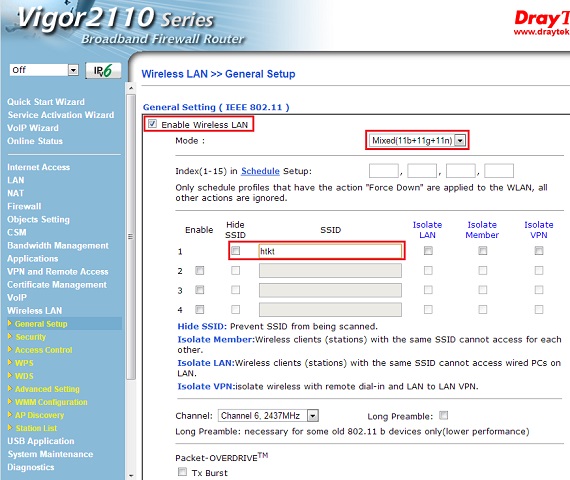Select Advanced Setting submenu item
570x480 pixels.
coord(47,389)
